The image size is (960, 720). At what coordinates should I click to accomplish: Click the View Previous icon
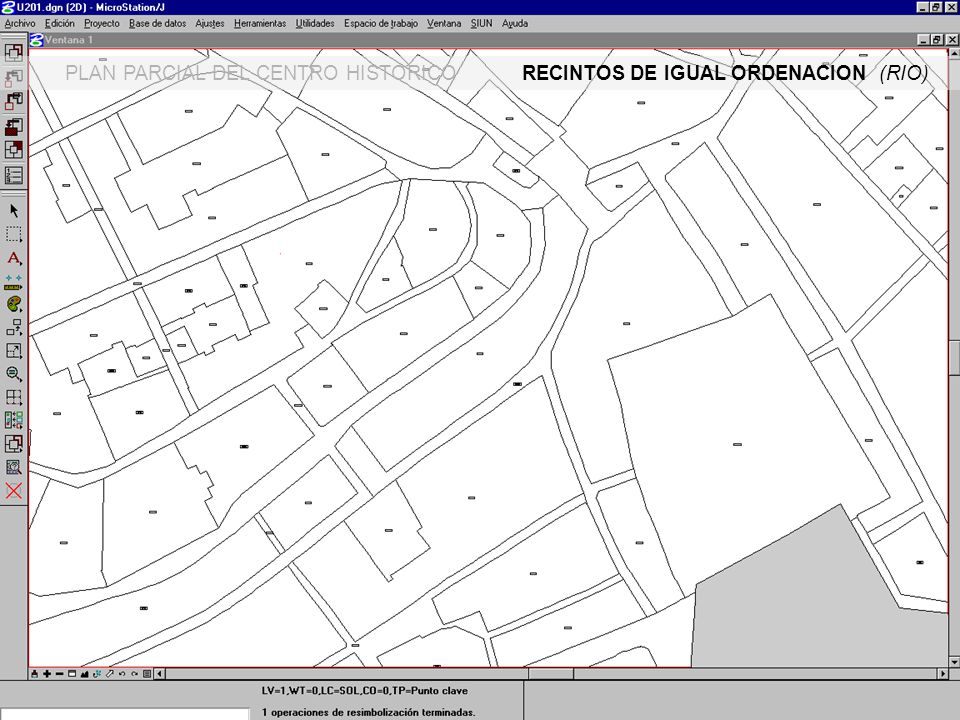coord(122,674)
